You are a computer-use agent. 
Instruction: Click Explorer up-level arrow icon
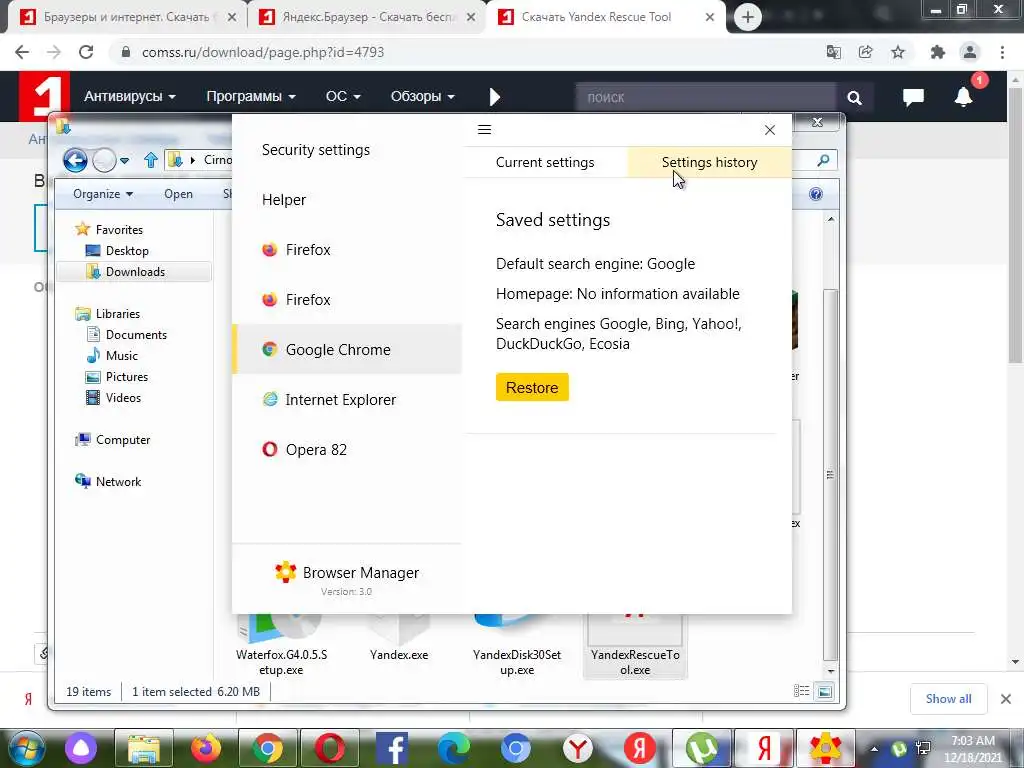pos(151,160)
